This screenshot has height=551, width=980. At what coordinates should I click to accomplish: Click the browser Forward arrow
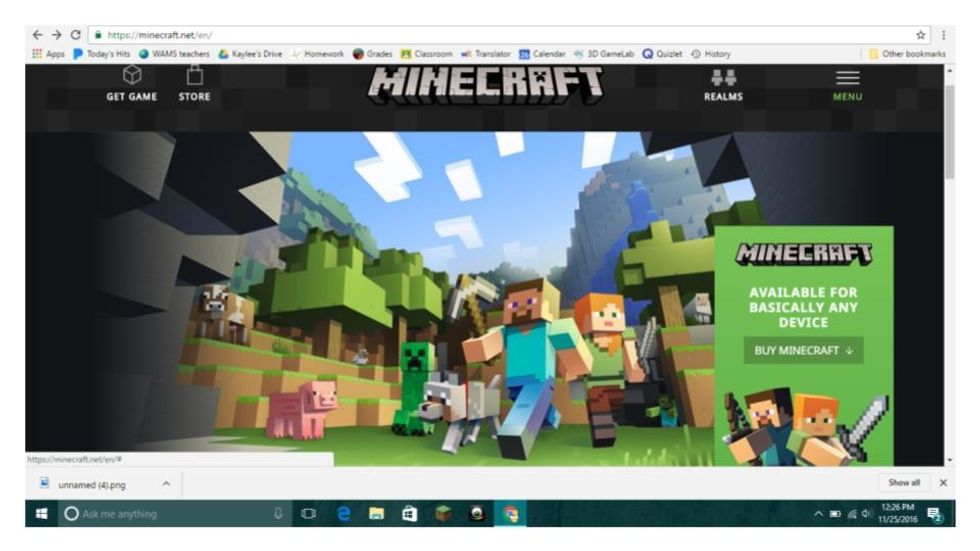pyautogui.click(x=57, y=35)
